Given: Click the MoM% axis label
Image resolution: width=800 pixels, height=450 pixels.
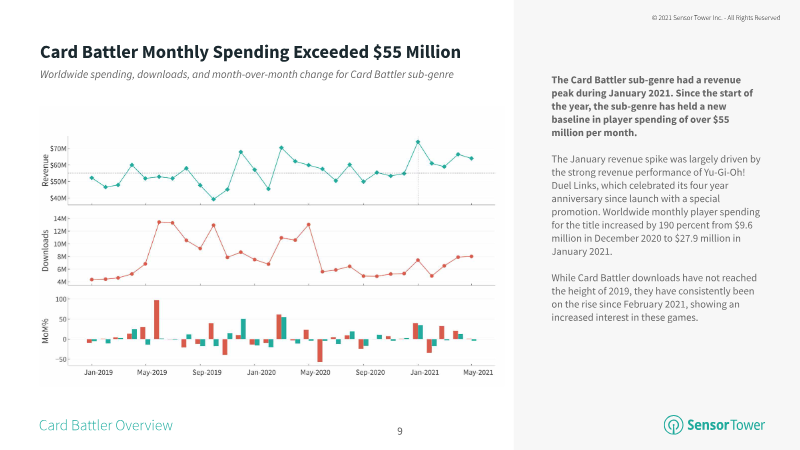Looking at the screenshot, I should click(45, 331).
